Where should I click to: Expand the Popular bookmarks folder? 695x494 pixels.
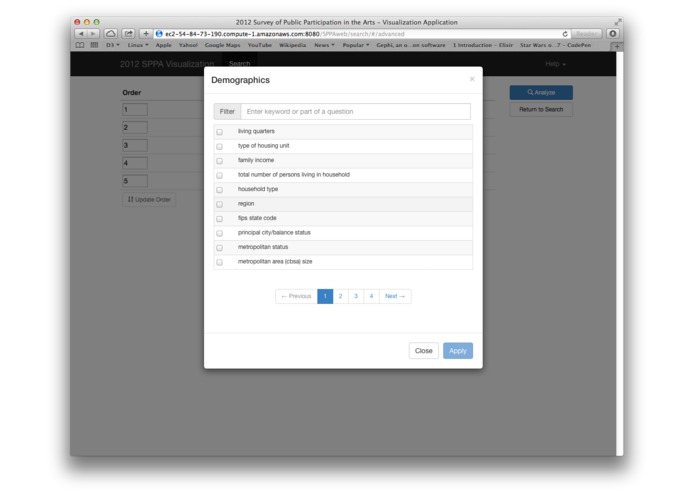[x=356, y=45]
